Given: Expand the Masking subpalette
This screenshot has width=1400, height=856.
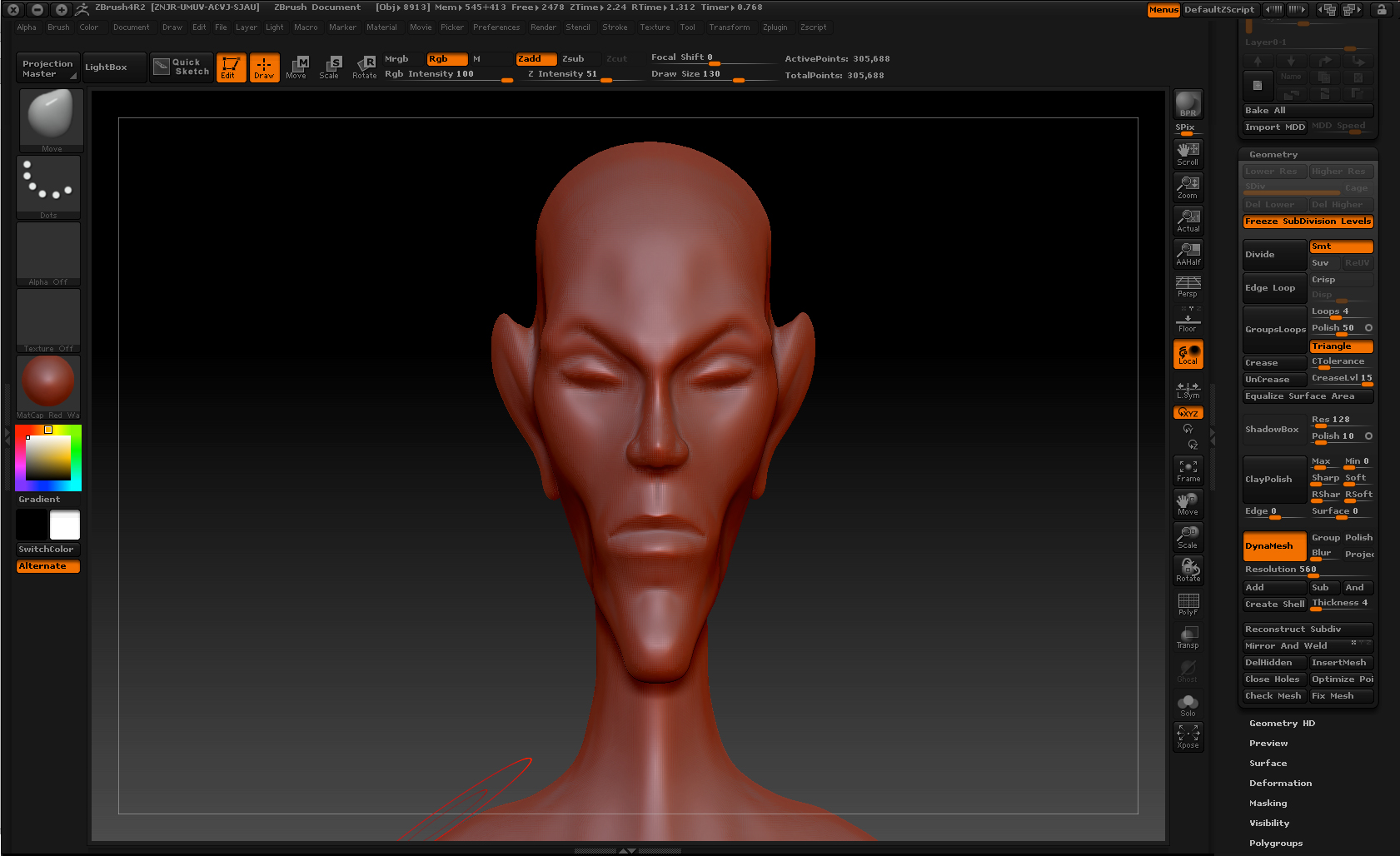Looking at the screenshot, I should 1268,804.
